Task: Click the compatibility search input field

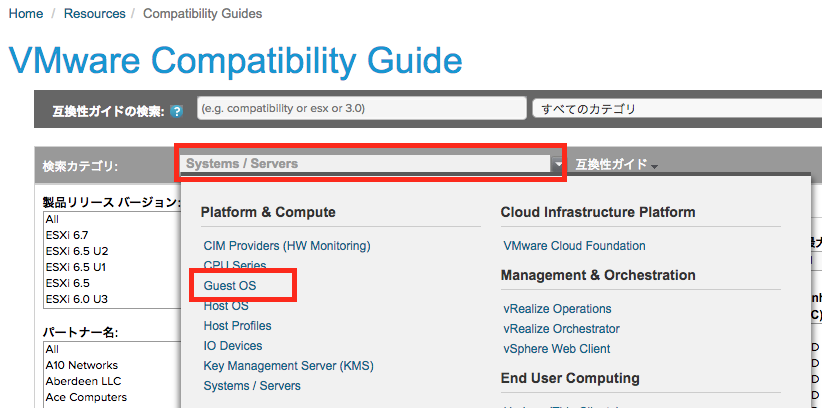Action: pos(362,109)
